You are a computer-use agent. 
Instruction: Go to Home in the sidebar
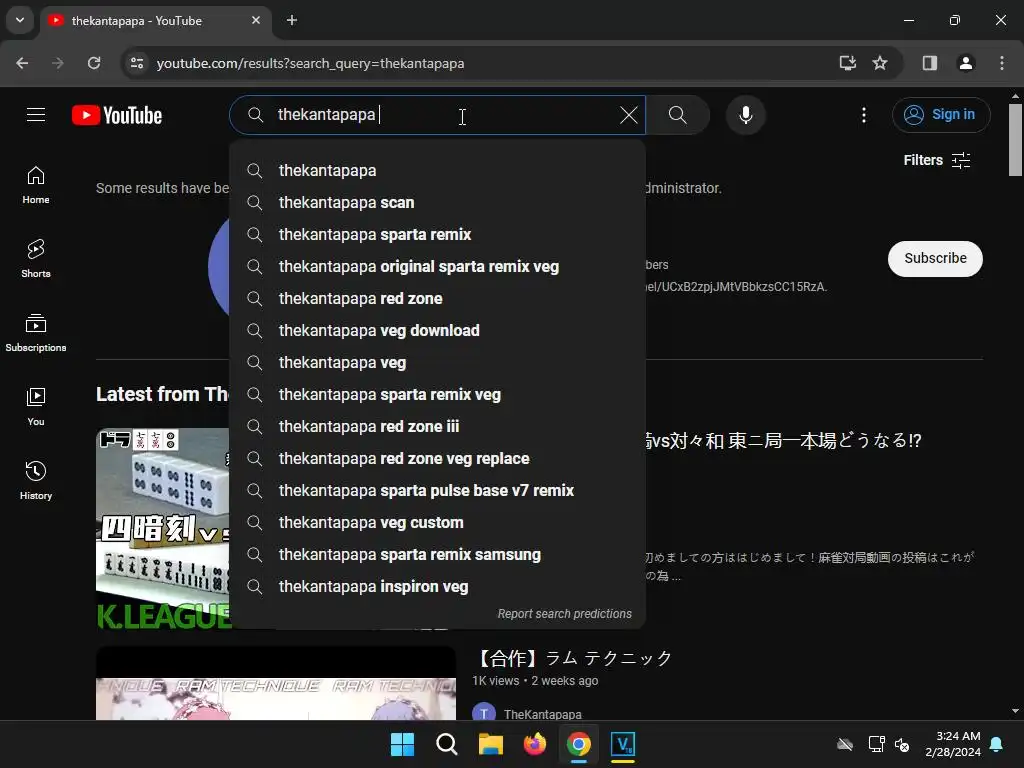click(x=36, y=185)
